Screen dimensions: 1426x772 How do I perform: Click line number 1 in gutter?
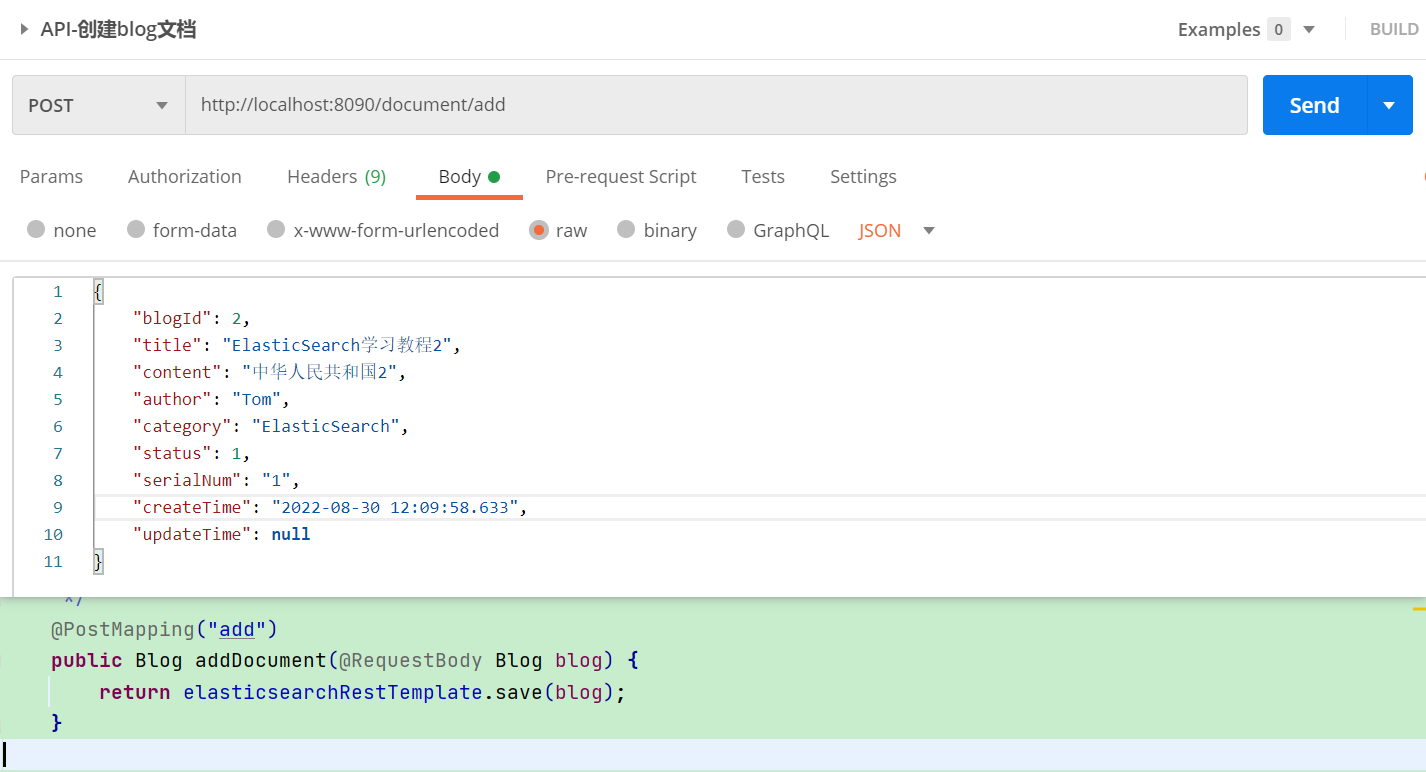[x=58, y=291]
